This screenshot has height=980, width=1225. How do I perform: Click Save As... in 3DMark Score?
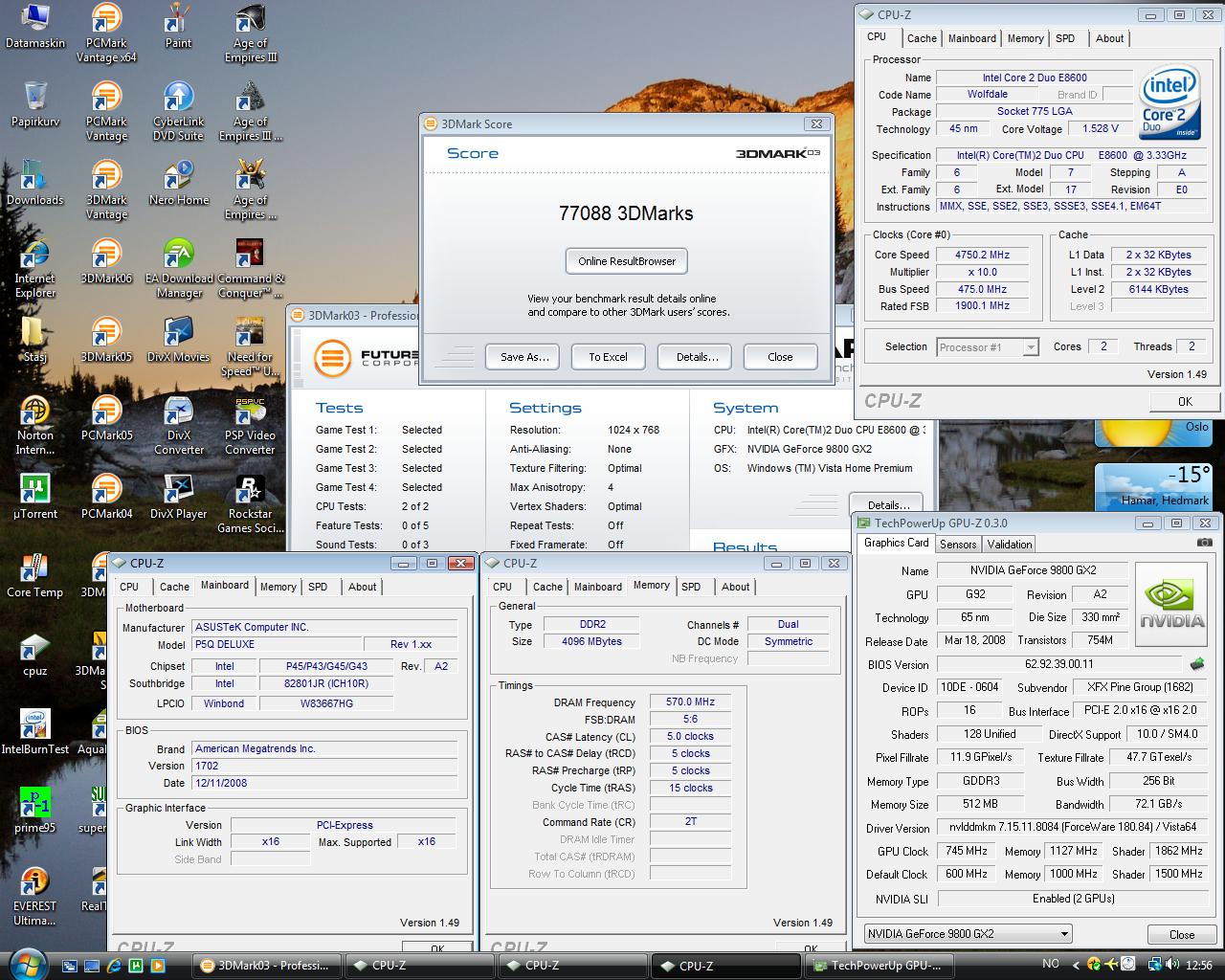(x=524, y=357)
